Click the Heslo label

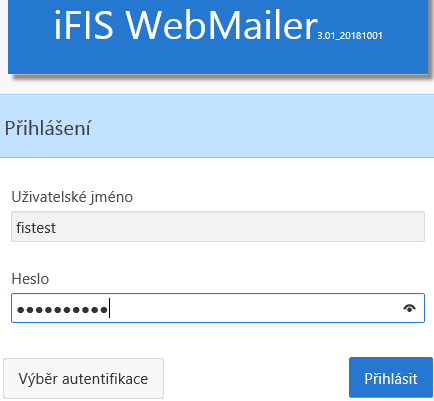[x=30, y=279]
